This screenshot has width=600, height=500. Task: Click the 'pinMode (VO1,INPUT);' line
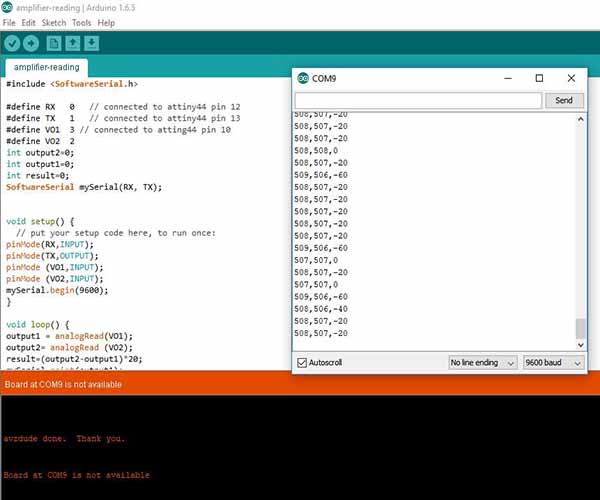point(54,267)
